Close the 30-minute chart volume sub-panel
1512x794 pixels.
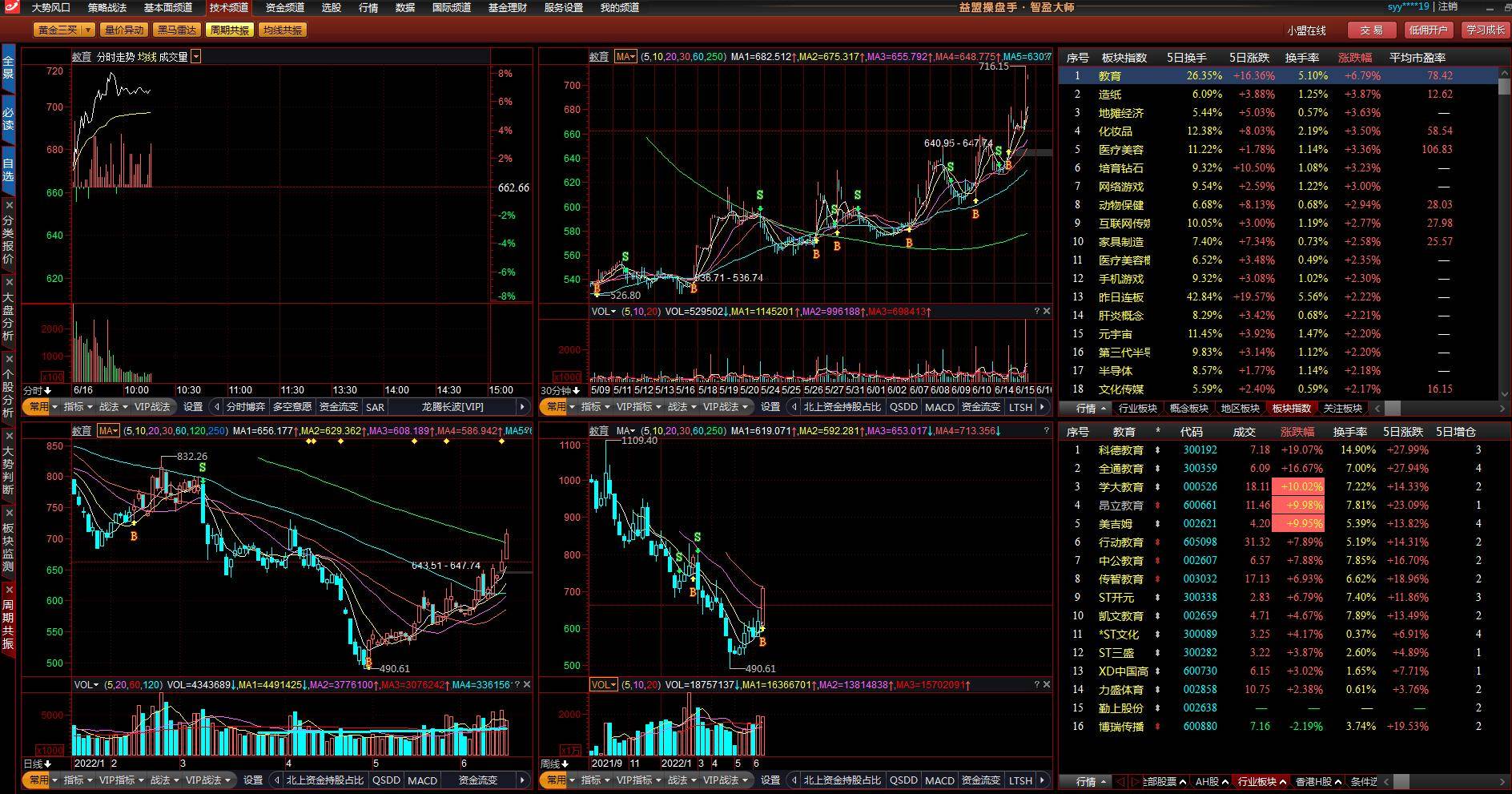click(x=1046, y=311)
